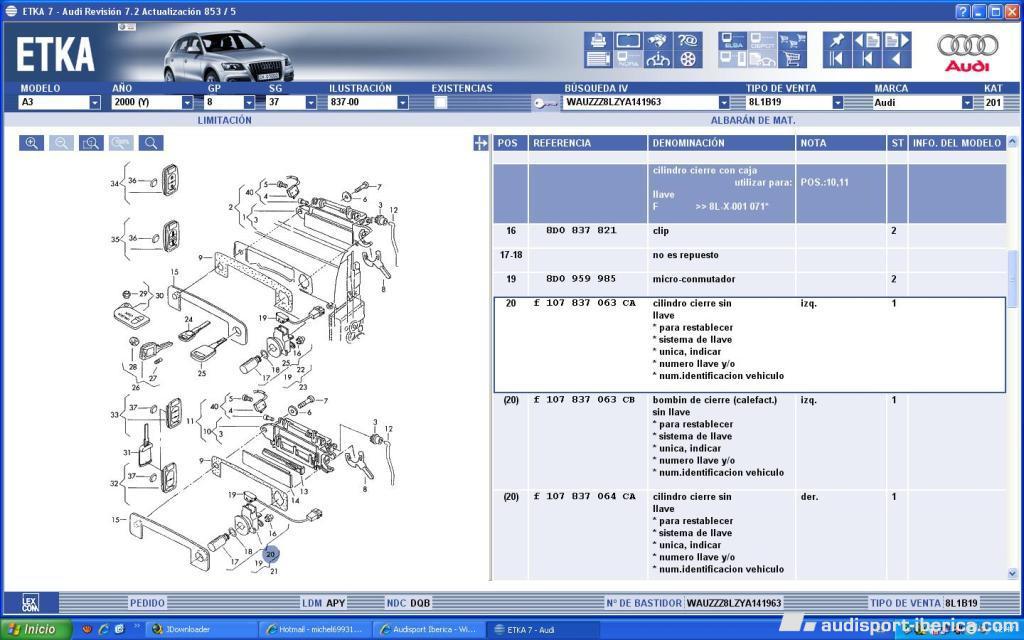Expand the Tipo de venta dropdown 8L1B19
1024x640 pixels.
[x=837, y=103]
